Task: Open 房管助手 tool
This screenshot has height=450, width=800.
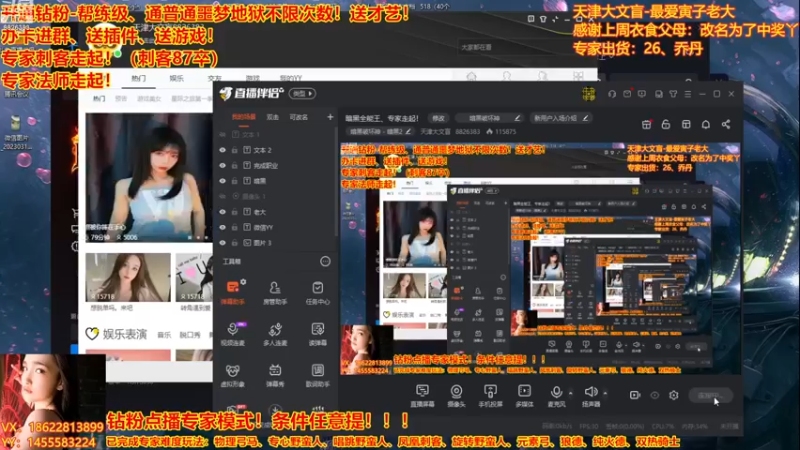Action: [275, 292]
